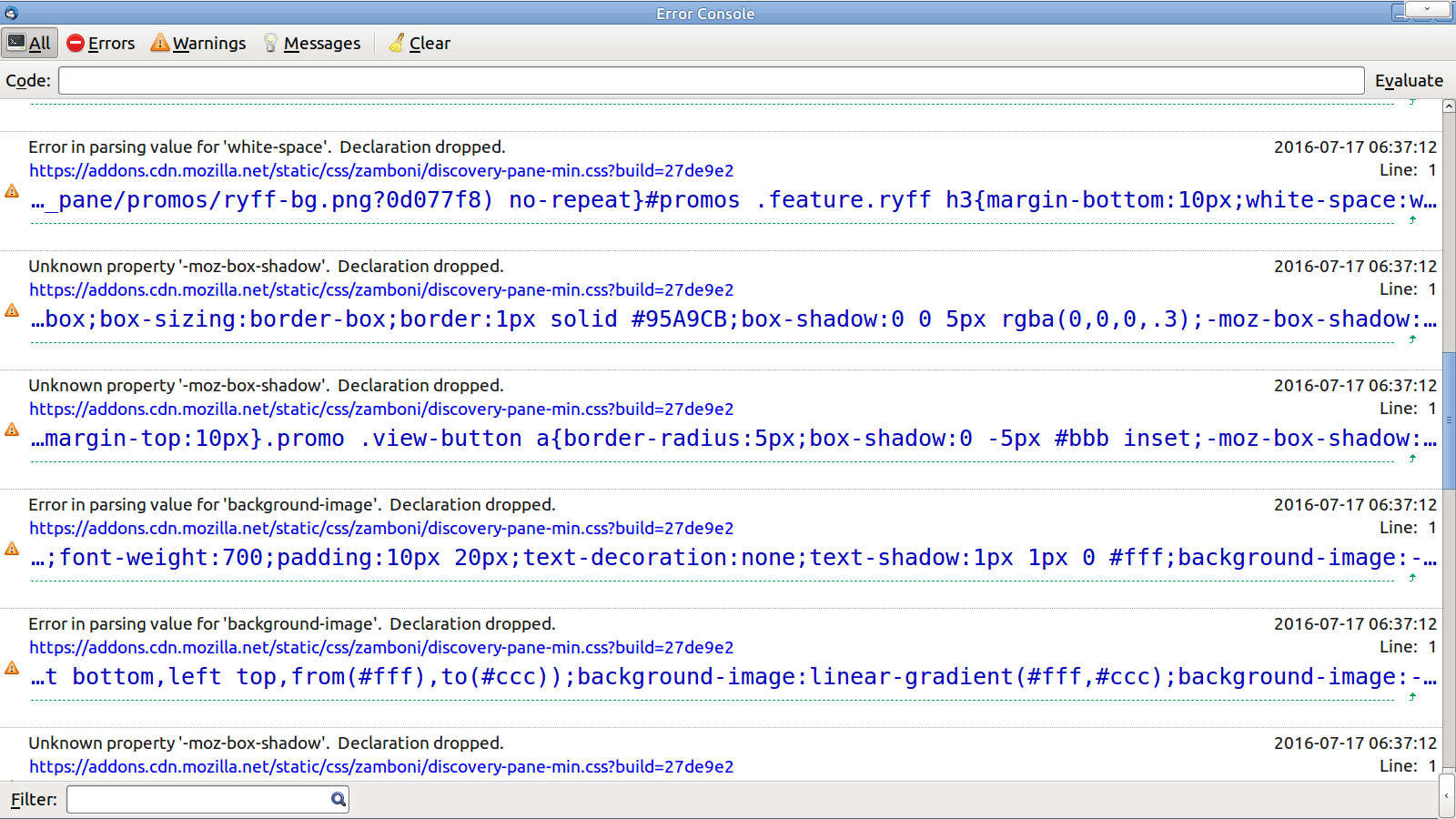Click warning icon for the white-space error
The image size is (1456, 819).
[x=12, y=191]
